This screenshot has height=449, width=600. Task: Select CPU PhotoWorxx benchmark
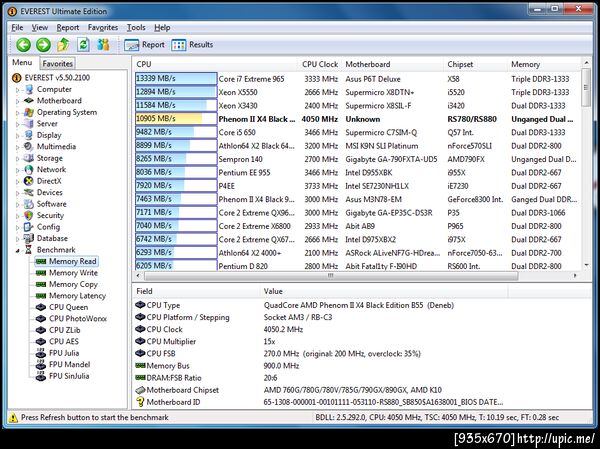click(78, 318)
